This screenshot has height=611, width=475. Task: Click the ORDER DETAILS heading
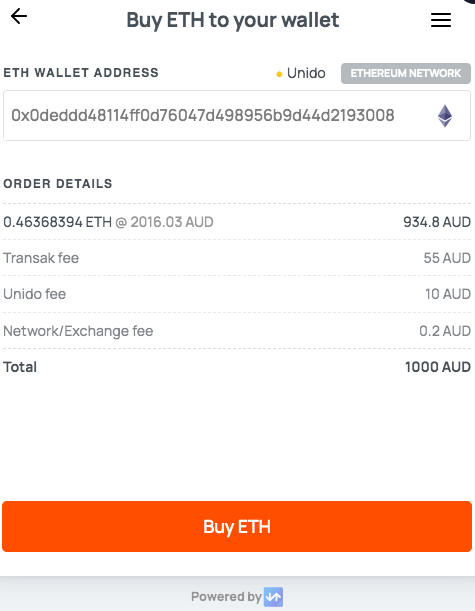tap(58, 184)
